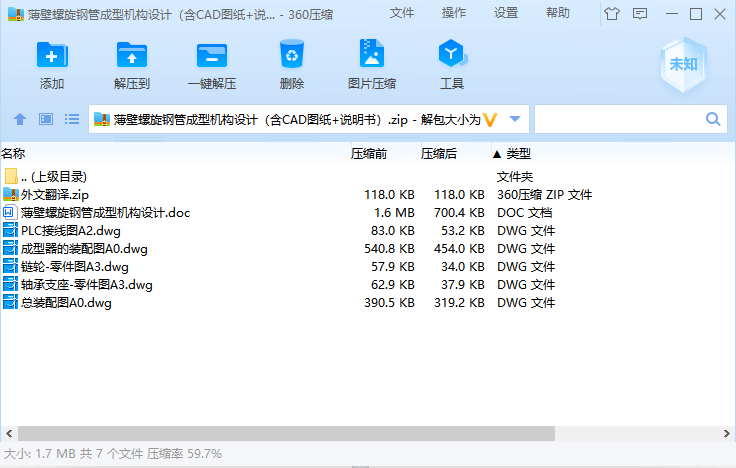Open the 工具 tools icon
Viewport: 736px width, 468px height.
click(452, 53)
